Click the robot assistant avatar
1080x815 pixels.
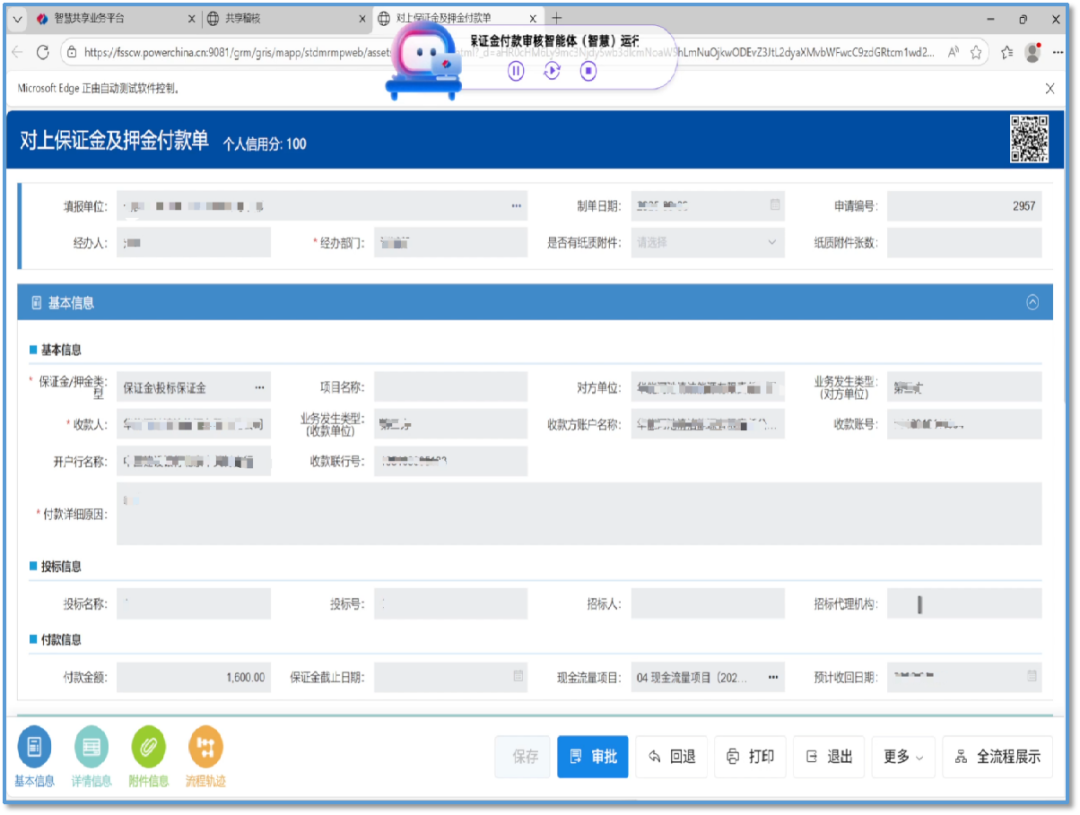pyautogui.click(x=423, y=62)
